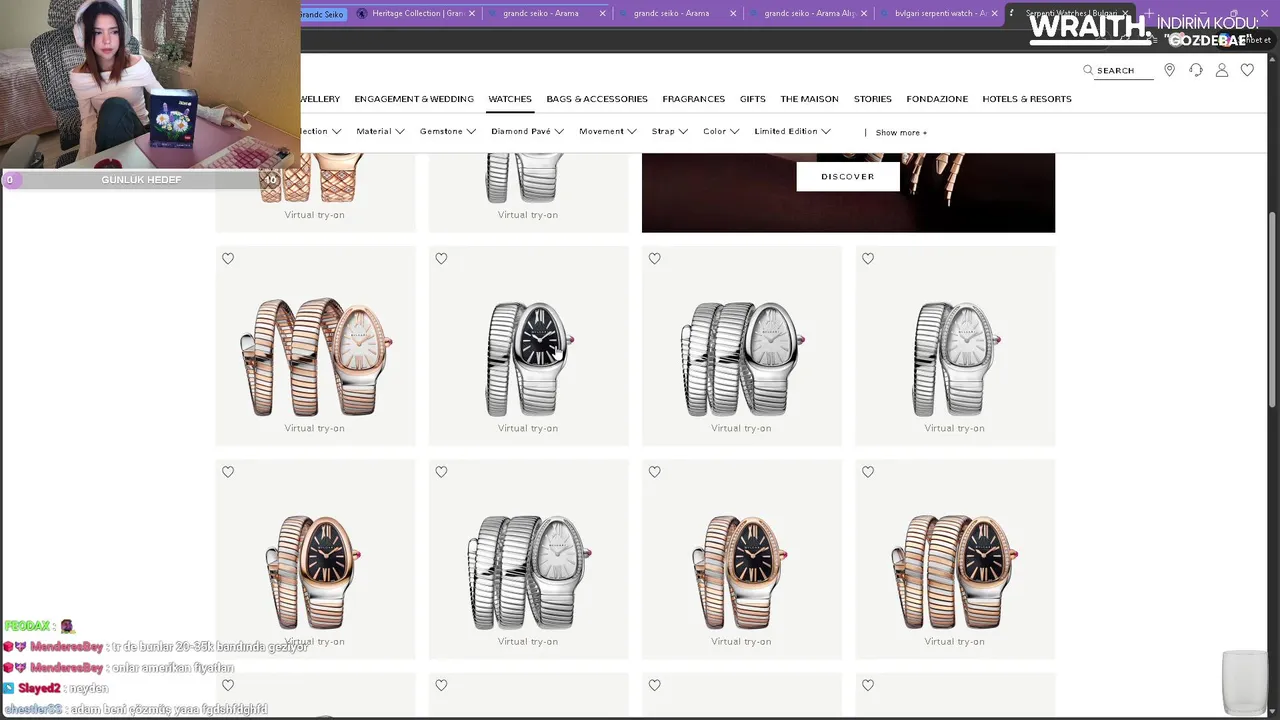The height and width of the screenshot is (720, 1280).
Task: Open the Stories menu
Action: click(x=873, y=99)
